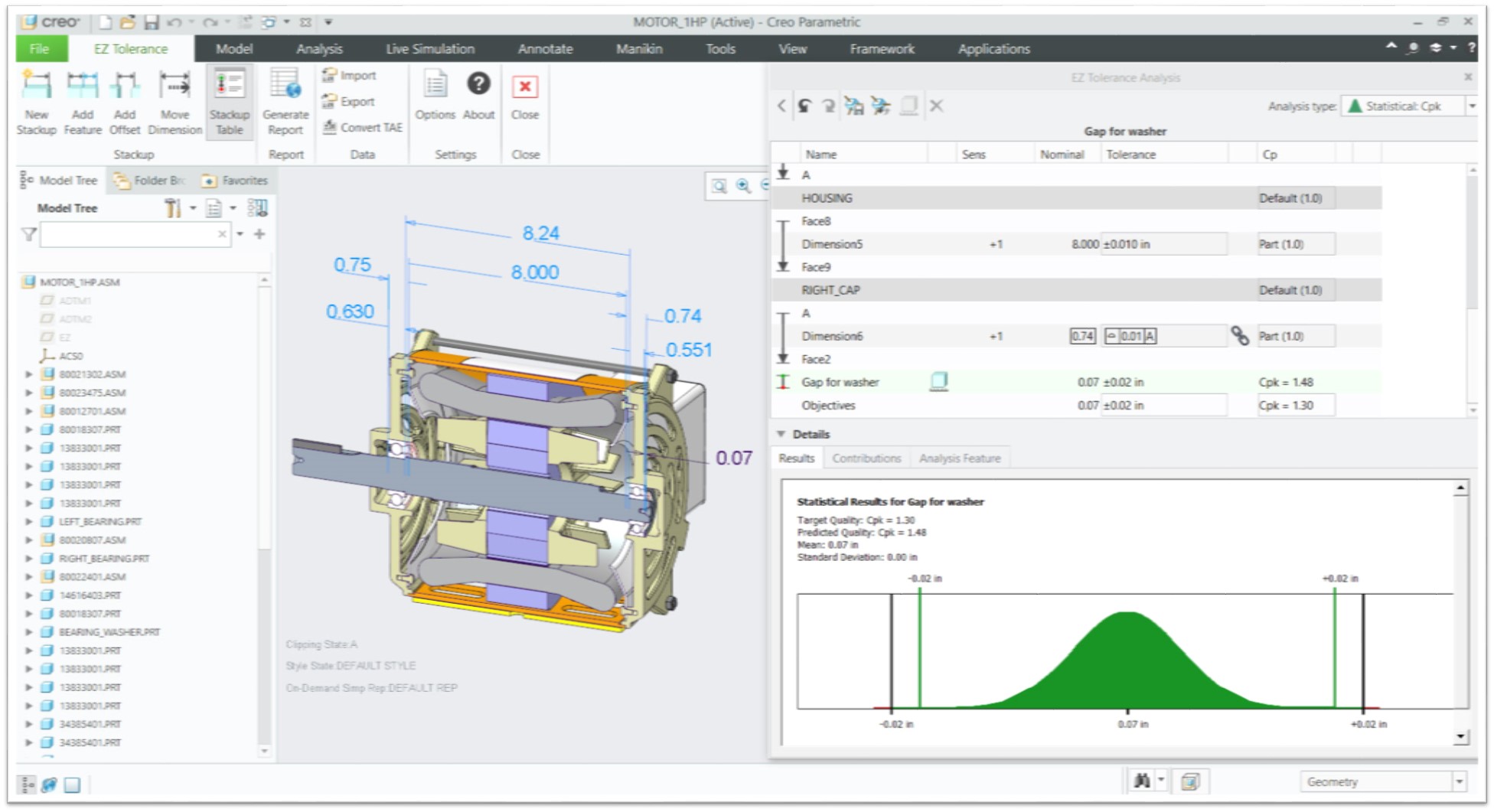Expand the 80023475.ASM tree node
The width and height of the screenshot is (1494, 812).
tap(29, 393)
